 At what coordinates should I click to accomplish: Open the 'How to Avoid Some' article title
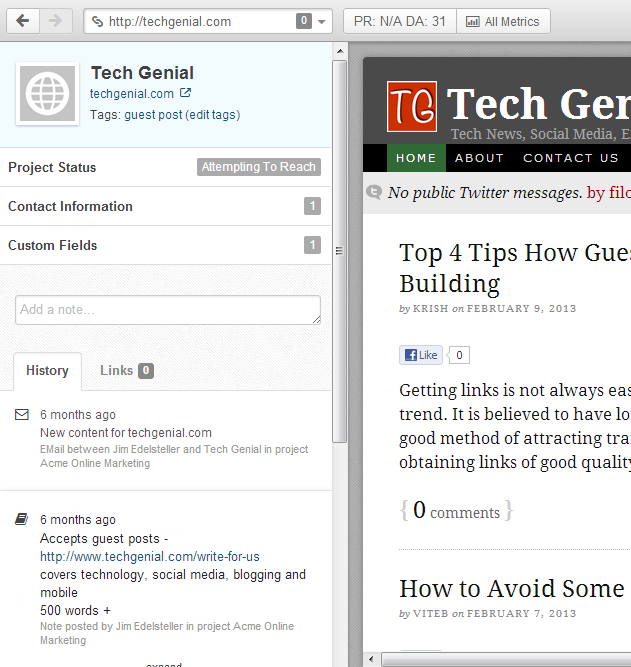(512, 589)
